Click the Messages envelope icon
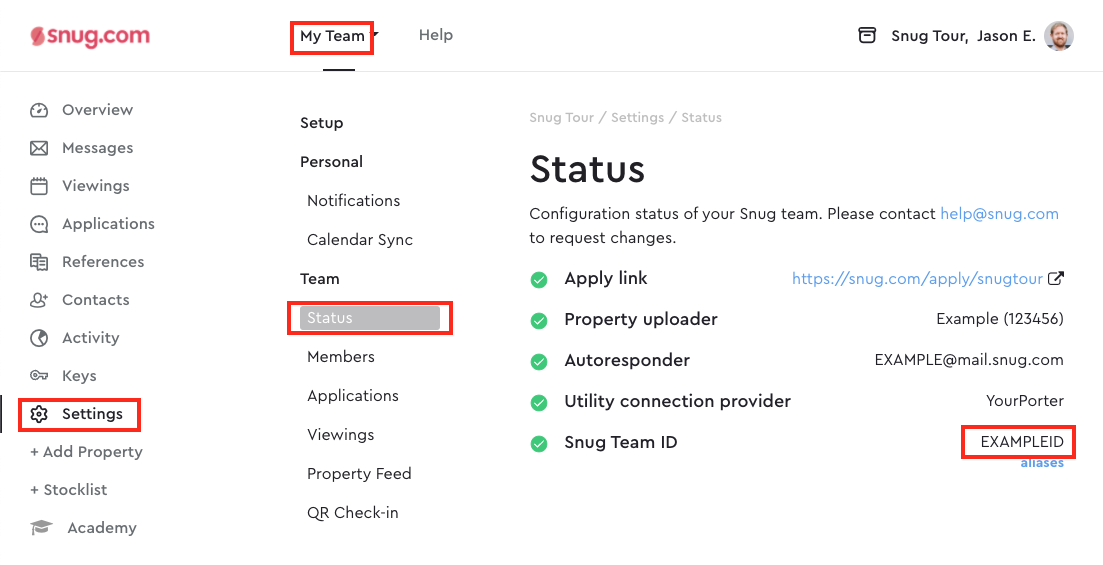1103x565 pixels. (x=39, y=148)
